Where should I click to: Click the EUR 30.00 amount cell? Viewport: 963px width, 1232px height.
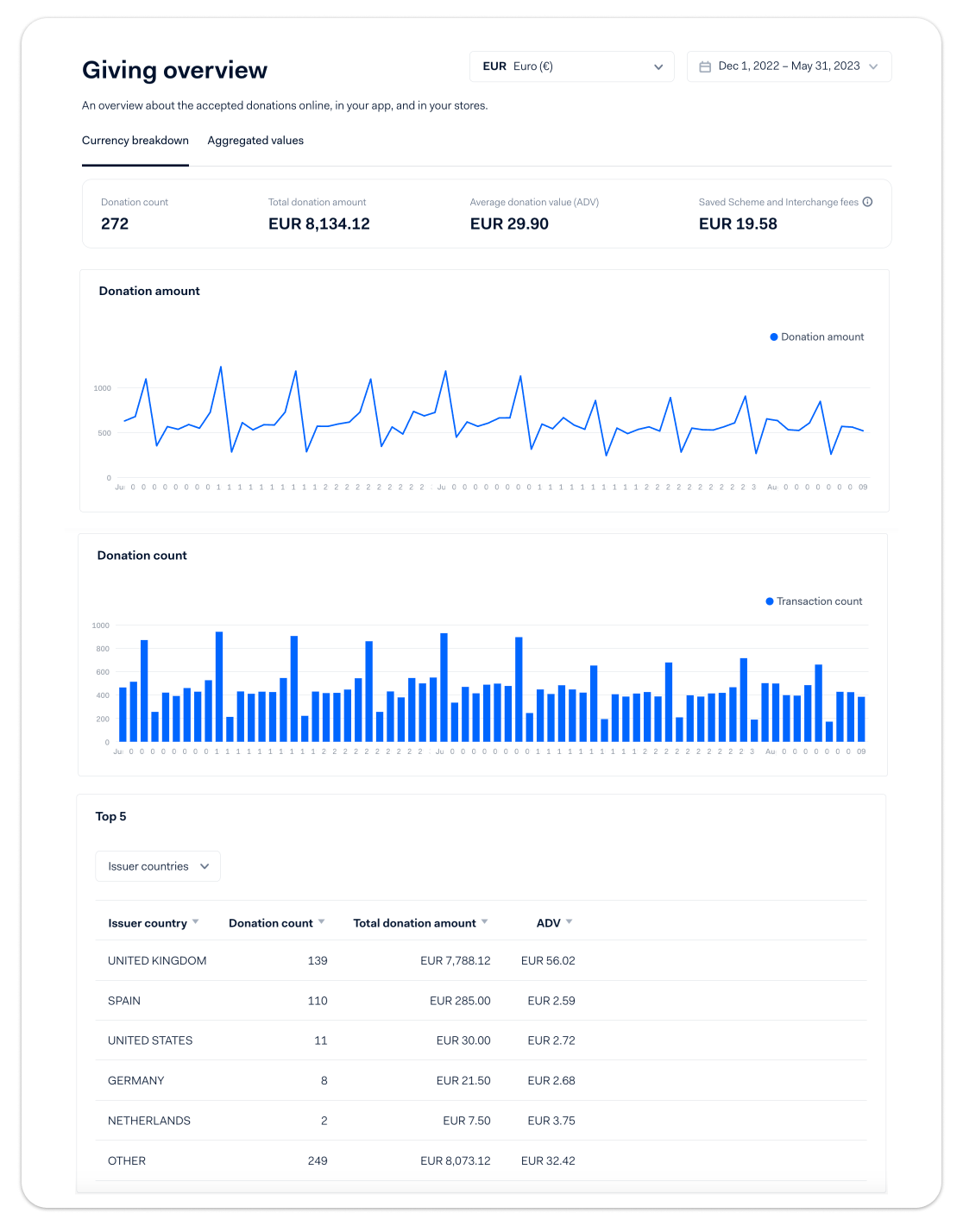click(x=463, y=1040)
